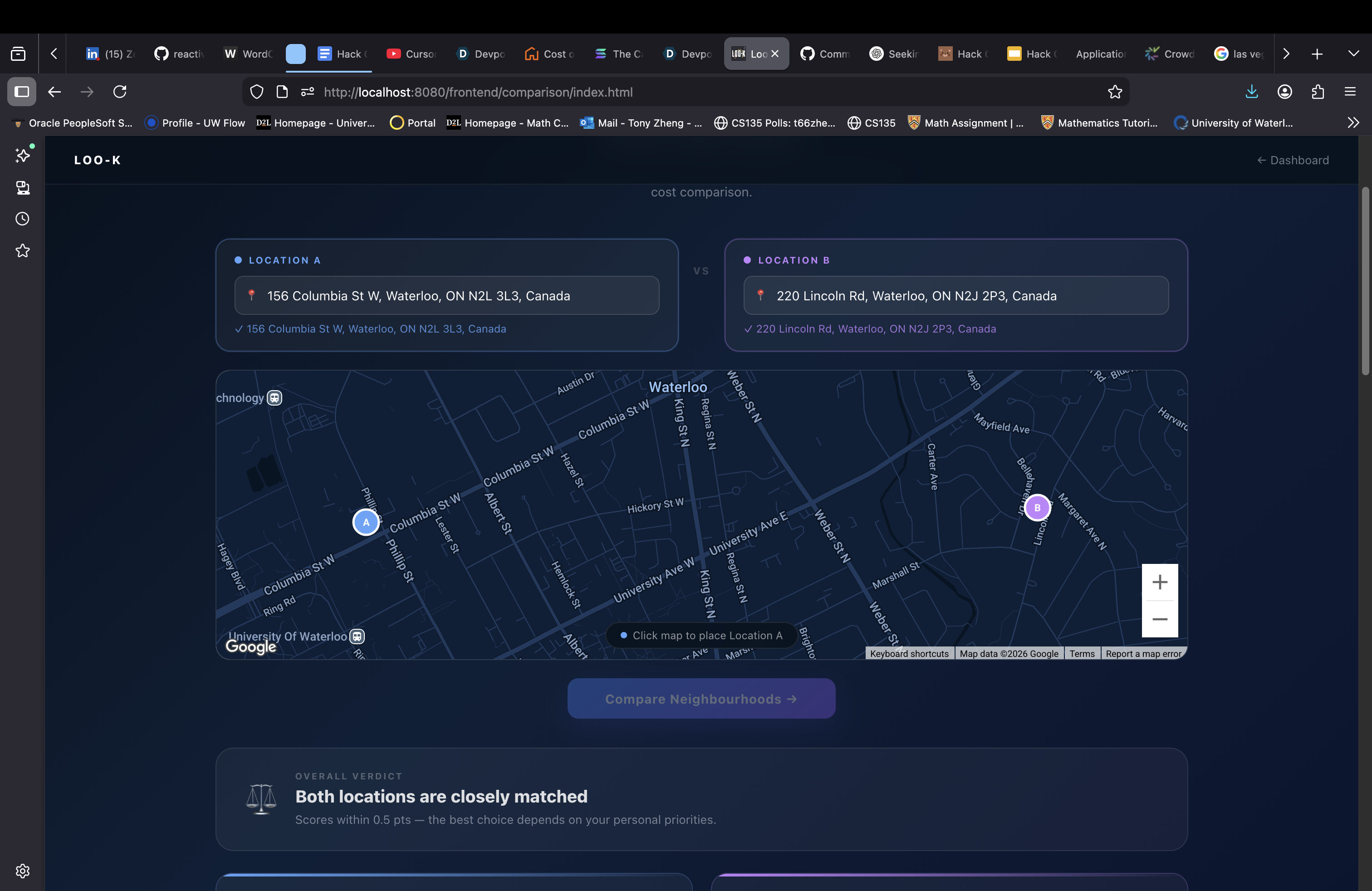Open bookmarks star in left sidebar

click(23, 251)
